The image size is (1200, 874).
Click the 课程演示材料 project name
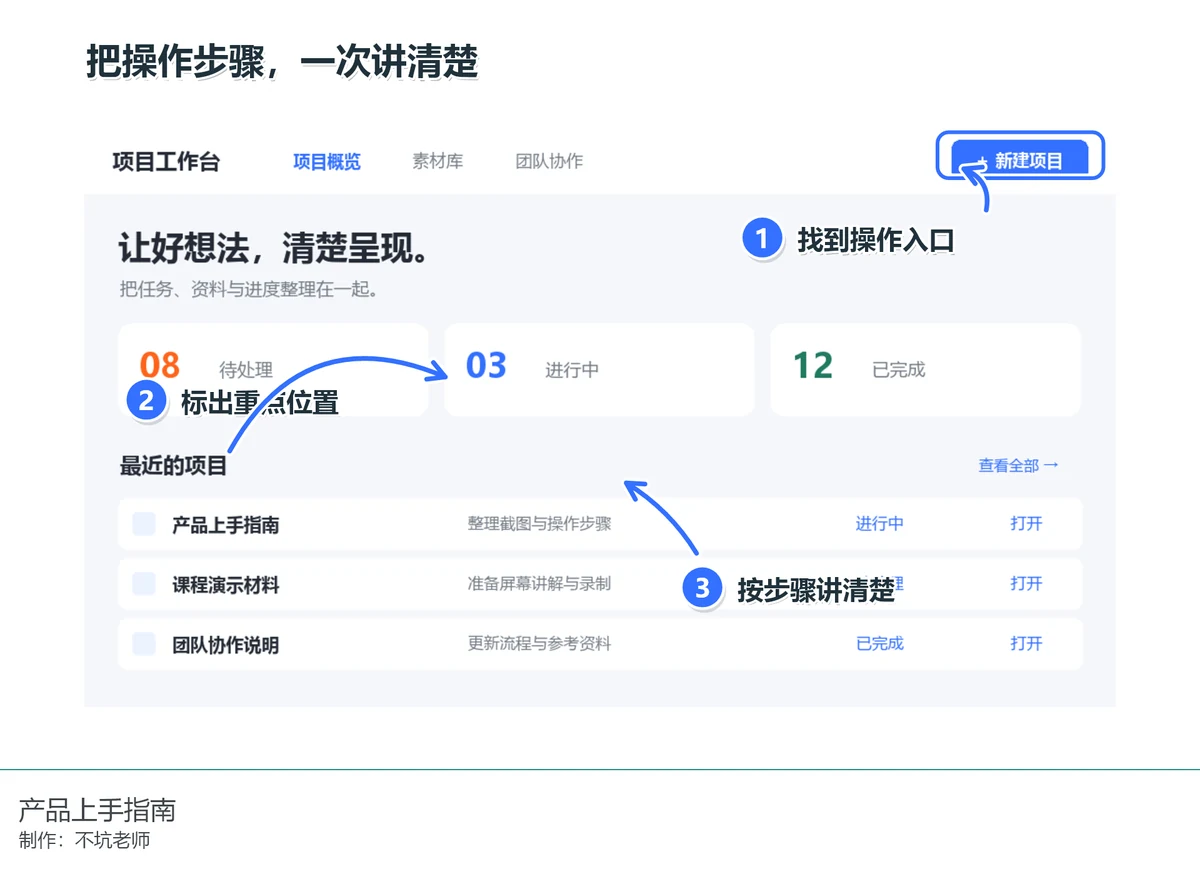click(225, 585)
